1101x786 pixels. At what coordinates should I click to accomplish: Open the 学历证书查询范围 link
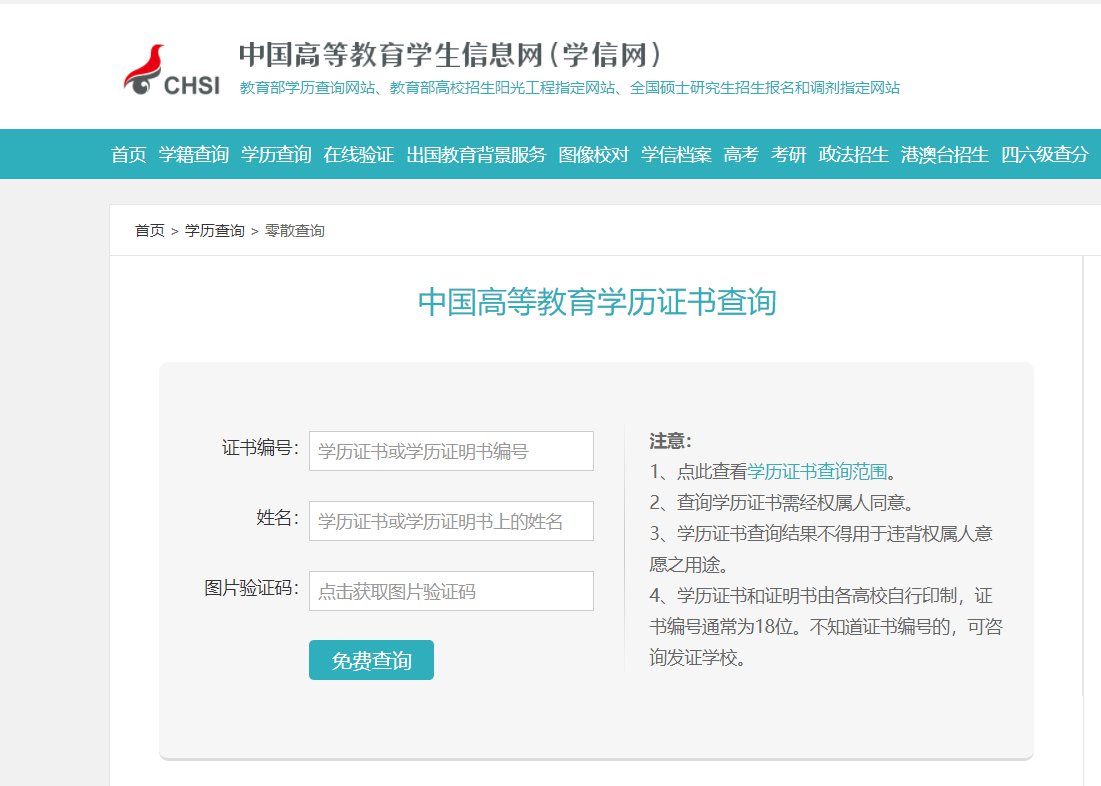[817, 471]
